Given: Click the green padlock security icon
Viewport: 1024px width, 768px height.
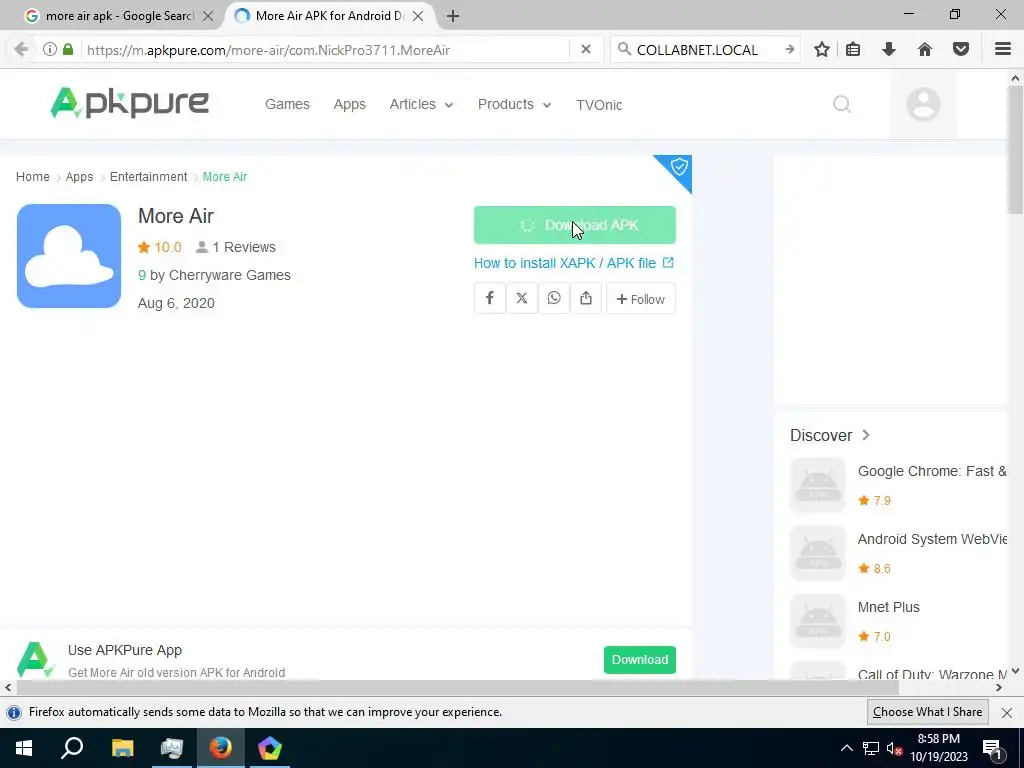Looking at the screenshot, I should tap(68, 50).
